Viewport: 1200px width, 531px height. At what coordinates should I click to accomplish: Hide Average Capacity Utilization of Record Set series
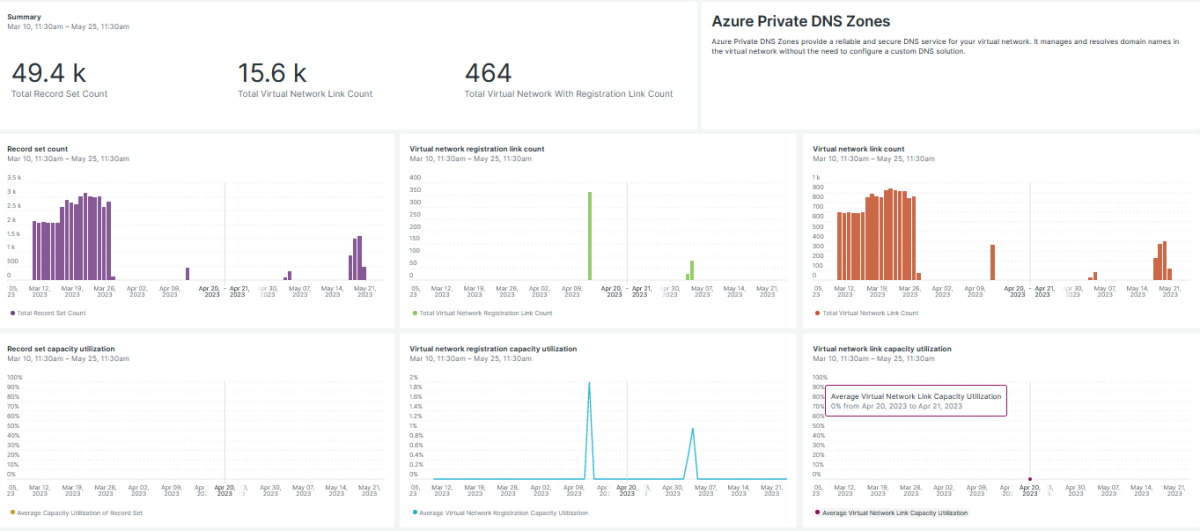pyautogui.click(x=79, y=513)
